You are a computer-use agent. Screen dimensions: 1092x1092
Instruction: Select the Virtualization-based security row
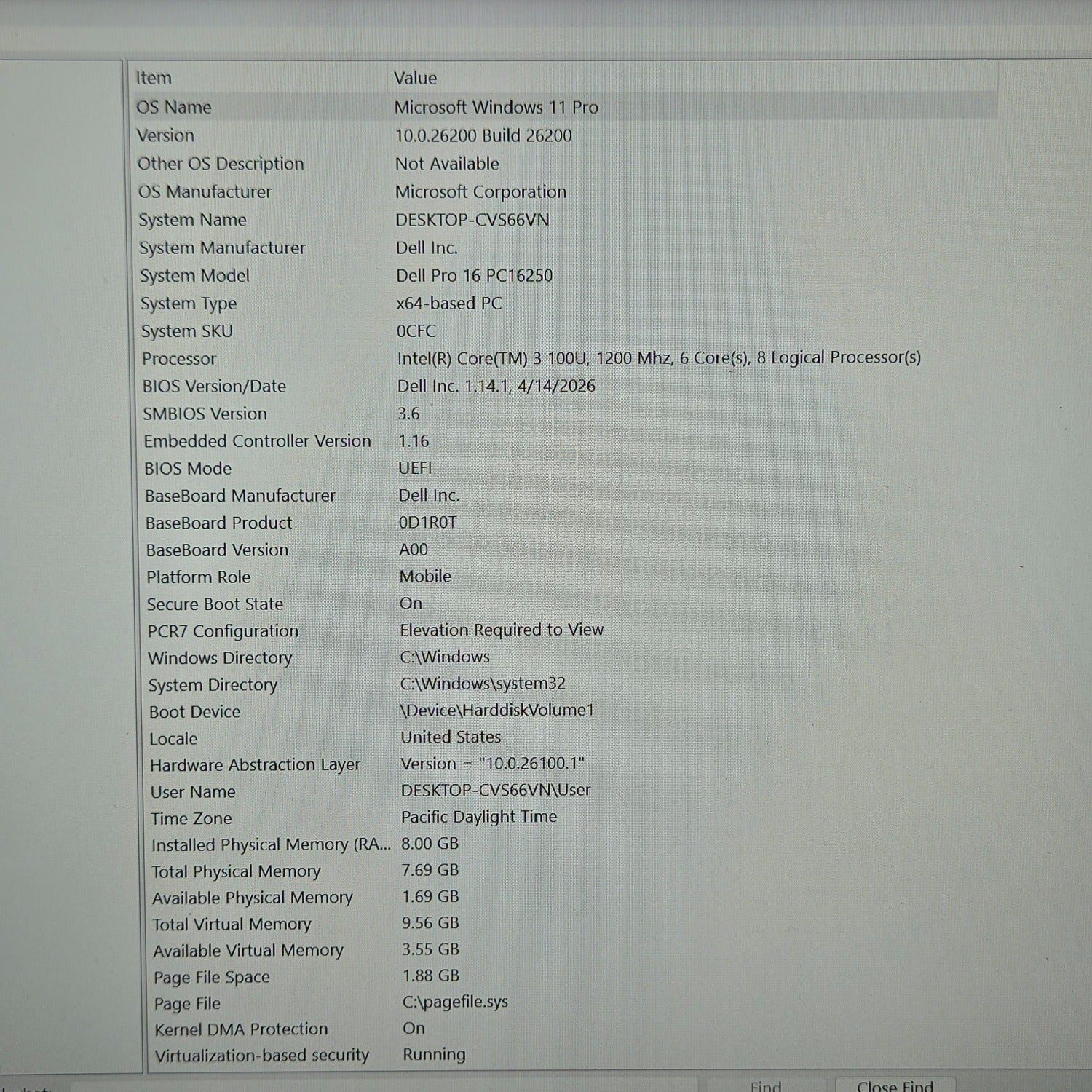[x=261, y=1056]
